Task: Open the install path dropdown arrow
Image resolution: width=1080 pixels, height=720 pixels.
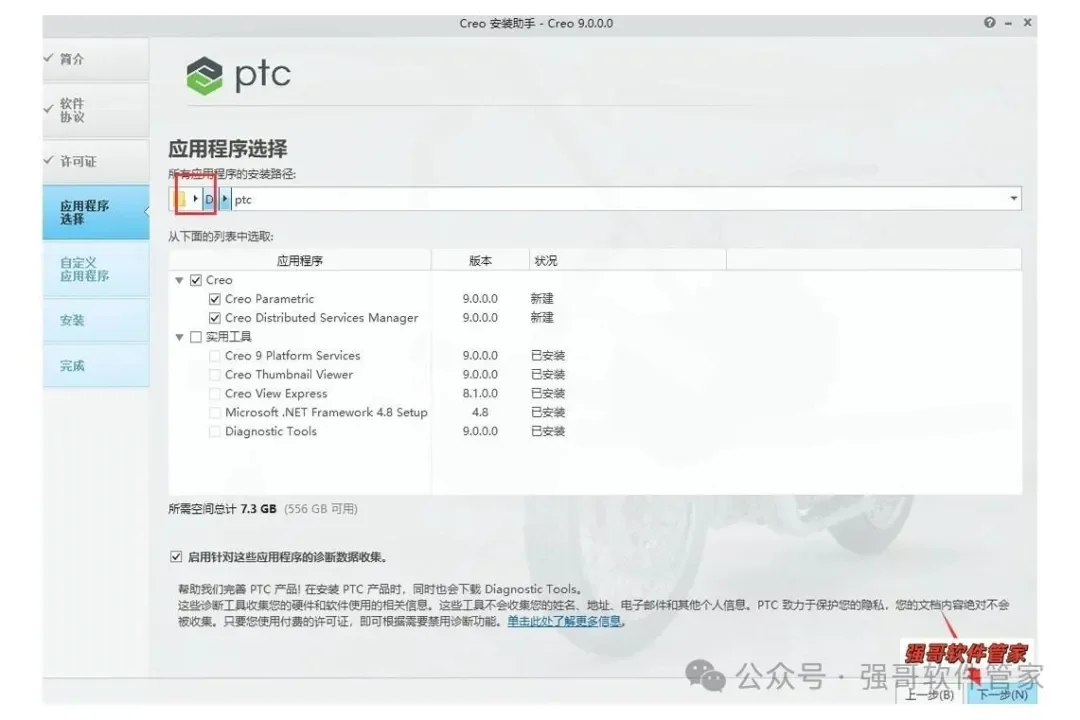Action: (x=1013, y=198)
